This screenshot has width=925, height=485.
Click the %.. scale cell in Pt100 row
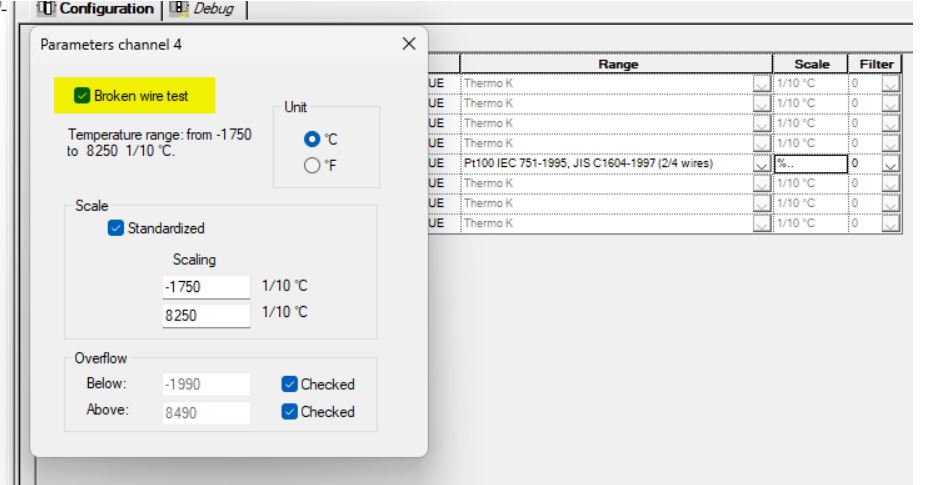(x=811, y=163)
